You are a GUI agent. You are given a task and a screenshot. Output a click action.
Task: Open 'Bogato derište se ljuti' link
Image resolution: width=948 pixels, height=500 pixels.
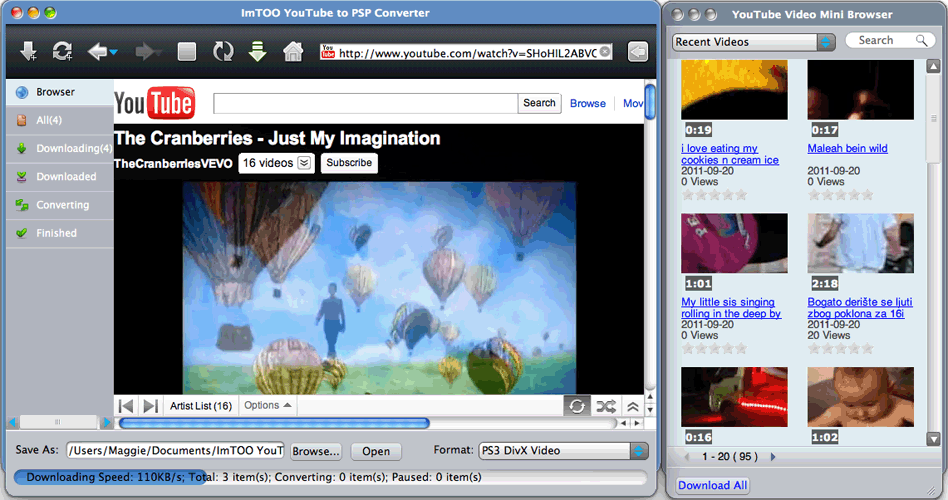860,308
